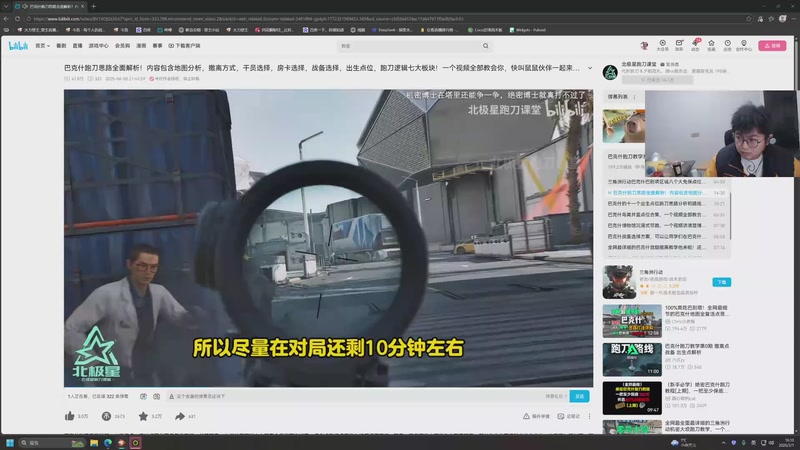Open the 创作中心 icon
Image resolution: width=800 pixels, height=450 pixels.
coord(744,45)
